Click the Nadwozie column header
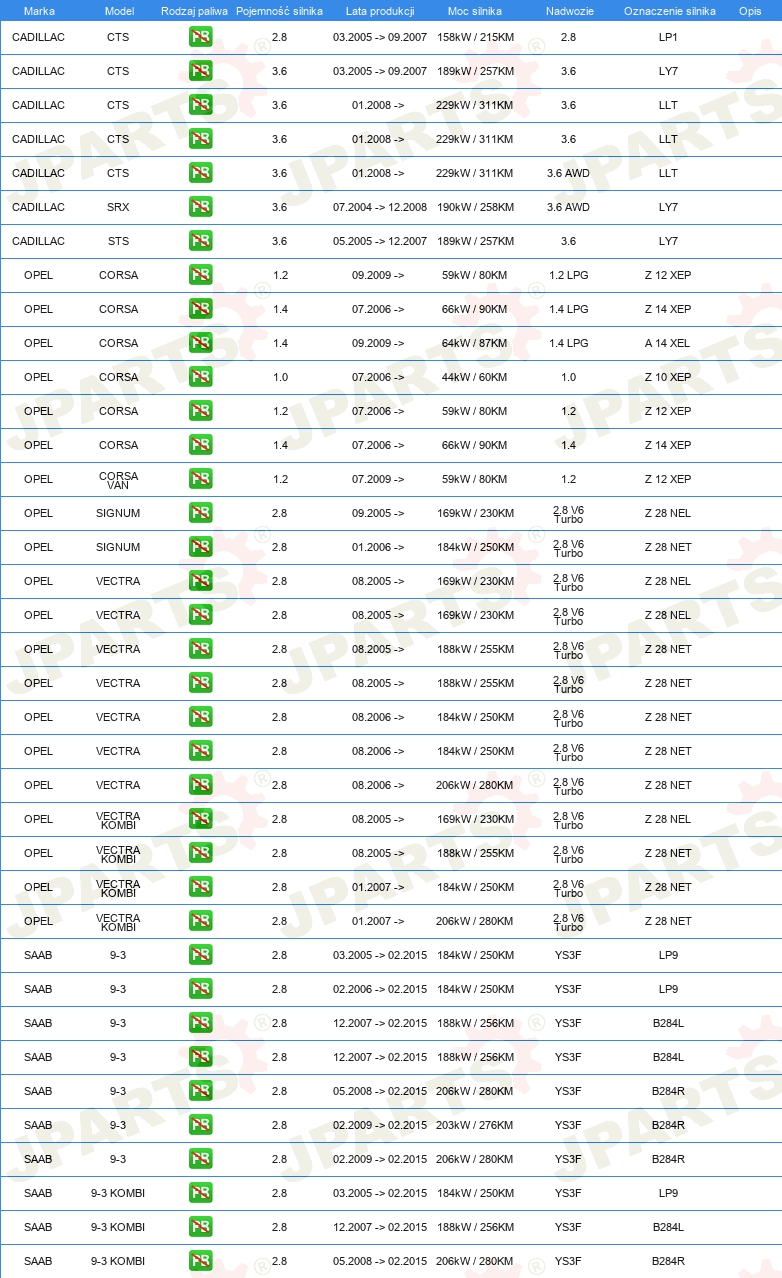Viewport: 782px width, 1278px height. point(569,11)
